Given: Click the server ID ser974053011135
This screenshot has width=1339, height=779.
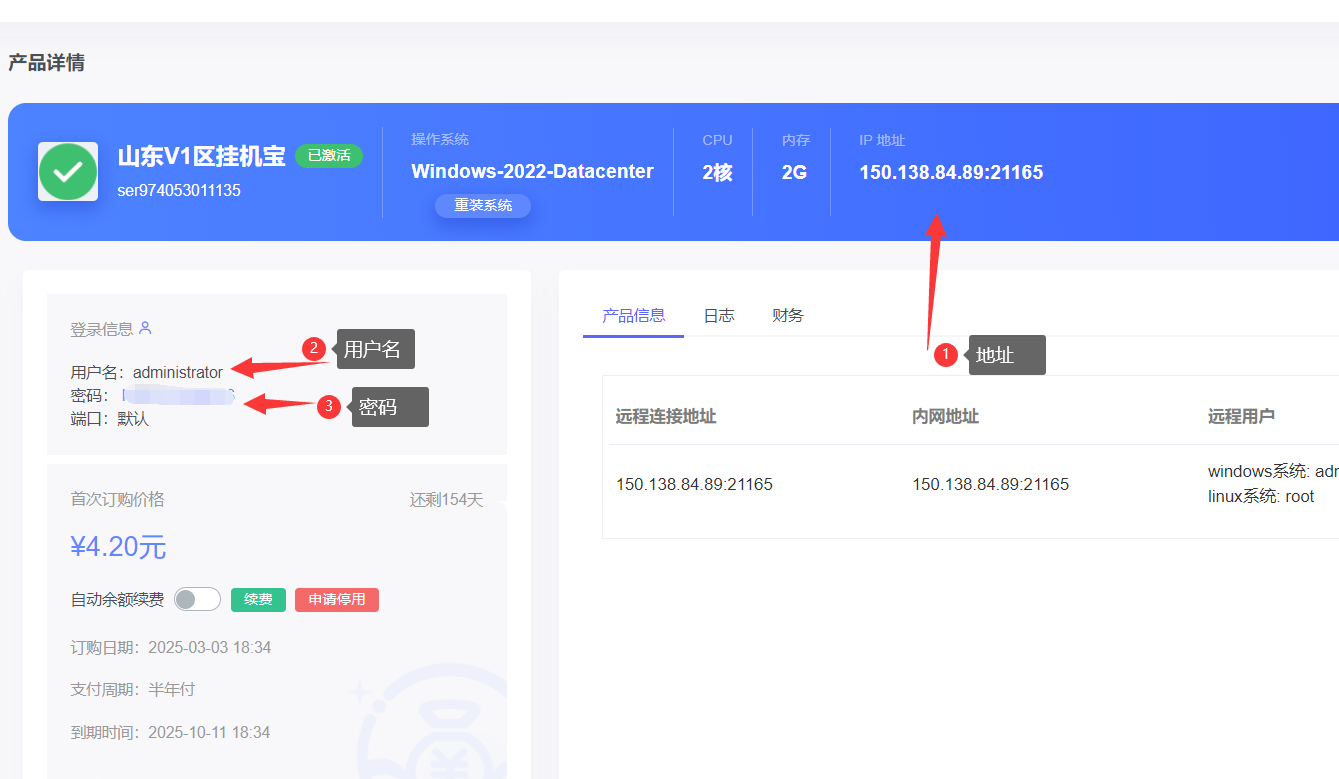Looking at the screenshot, I should 179,190.
